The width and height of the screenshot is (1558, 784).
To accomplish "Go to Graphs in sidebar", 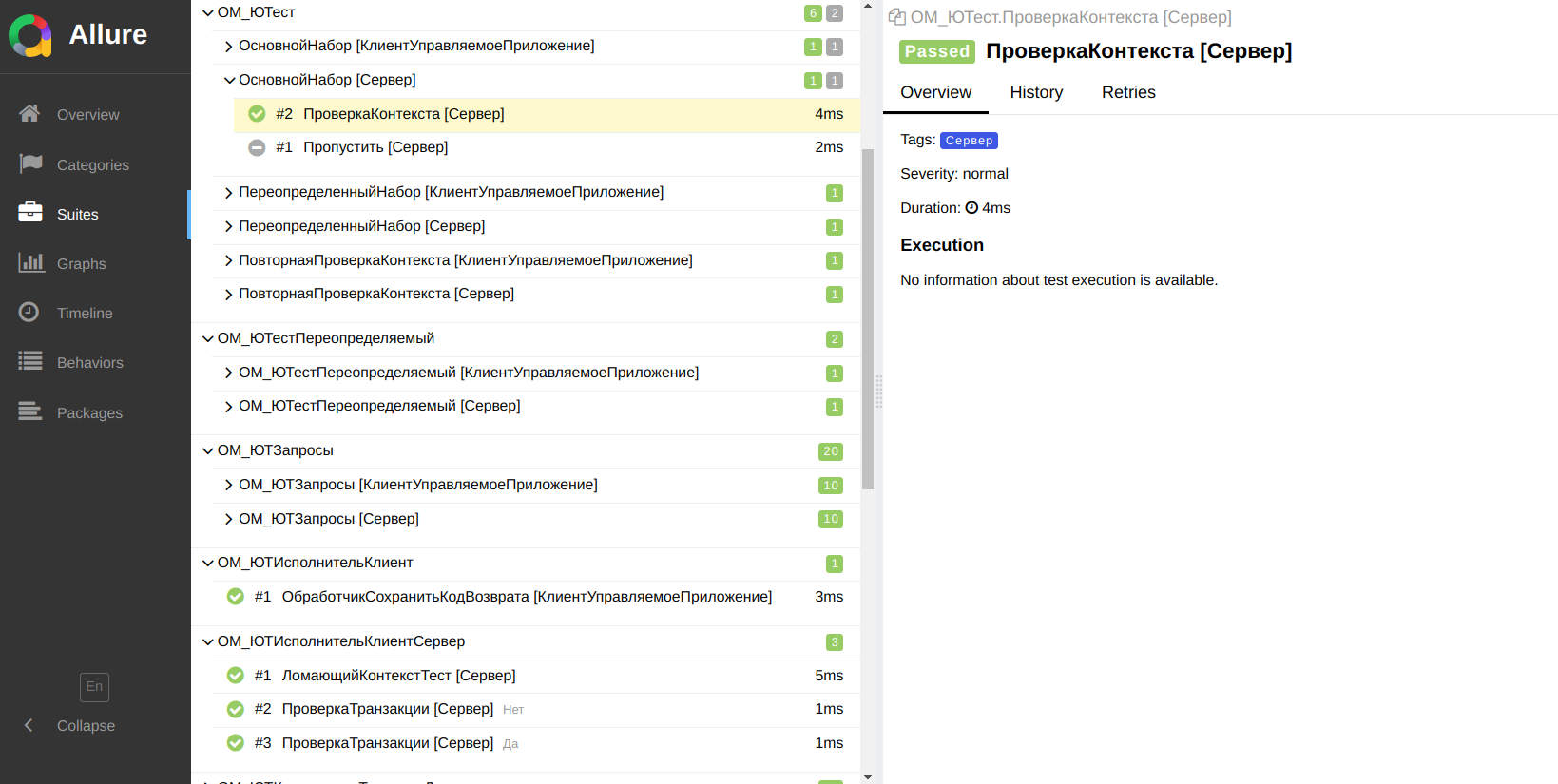I will [x=82, y=263].
